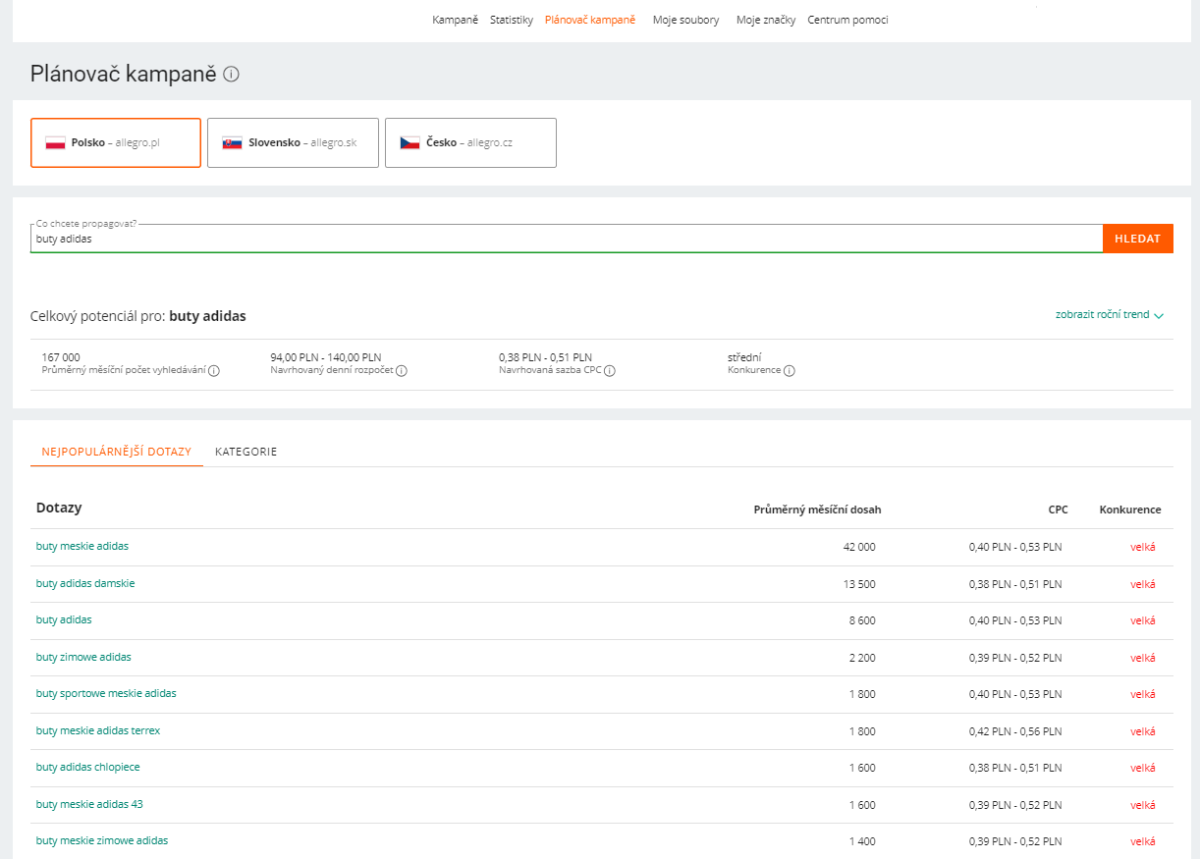
Task: Focus the Co chcete propagovat search field
Action: tap(566, 239)
